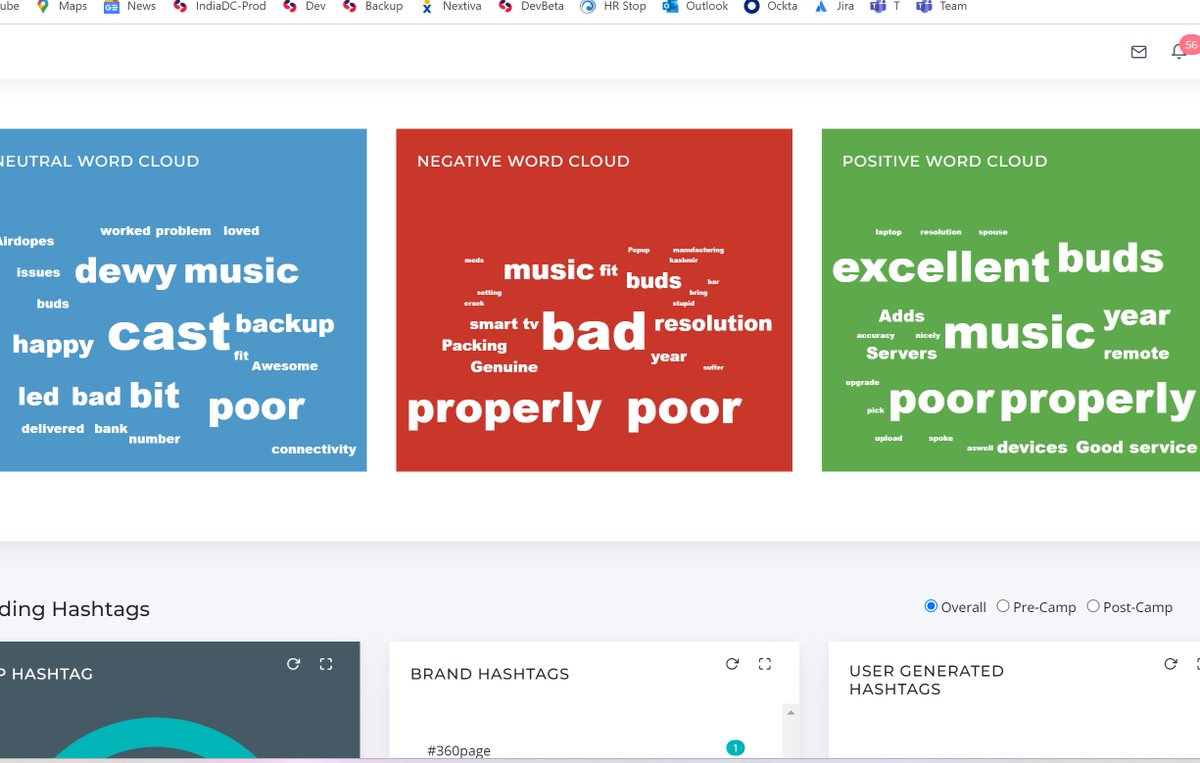
Task: Open Jira bookmark
Action: (834, 6)
